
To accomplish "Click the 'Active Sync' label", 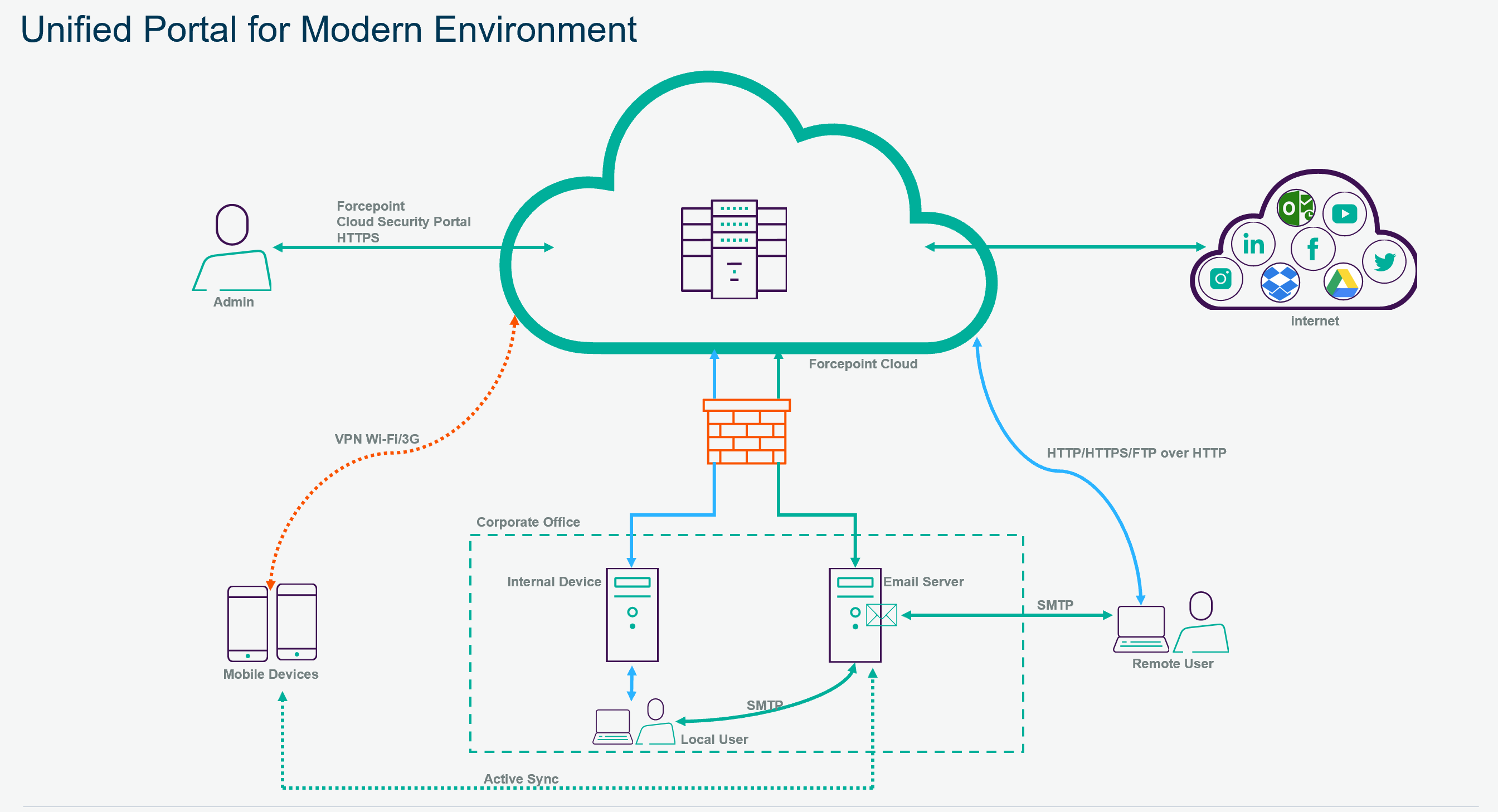I will click(x=521, y=779).
